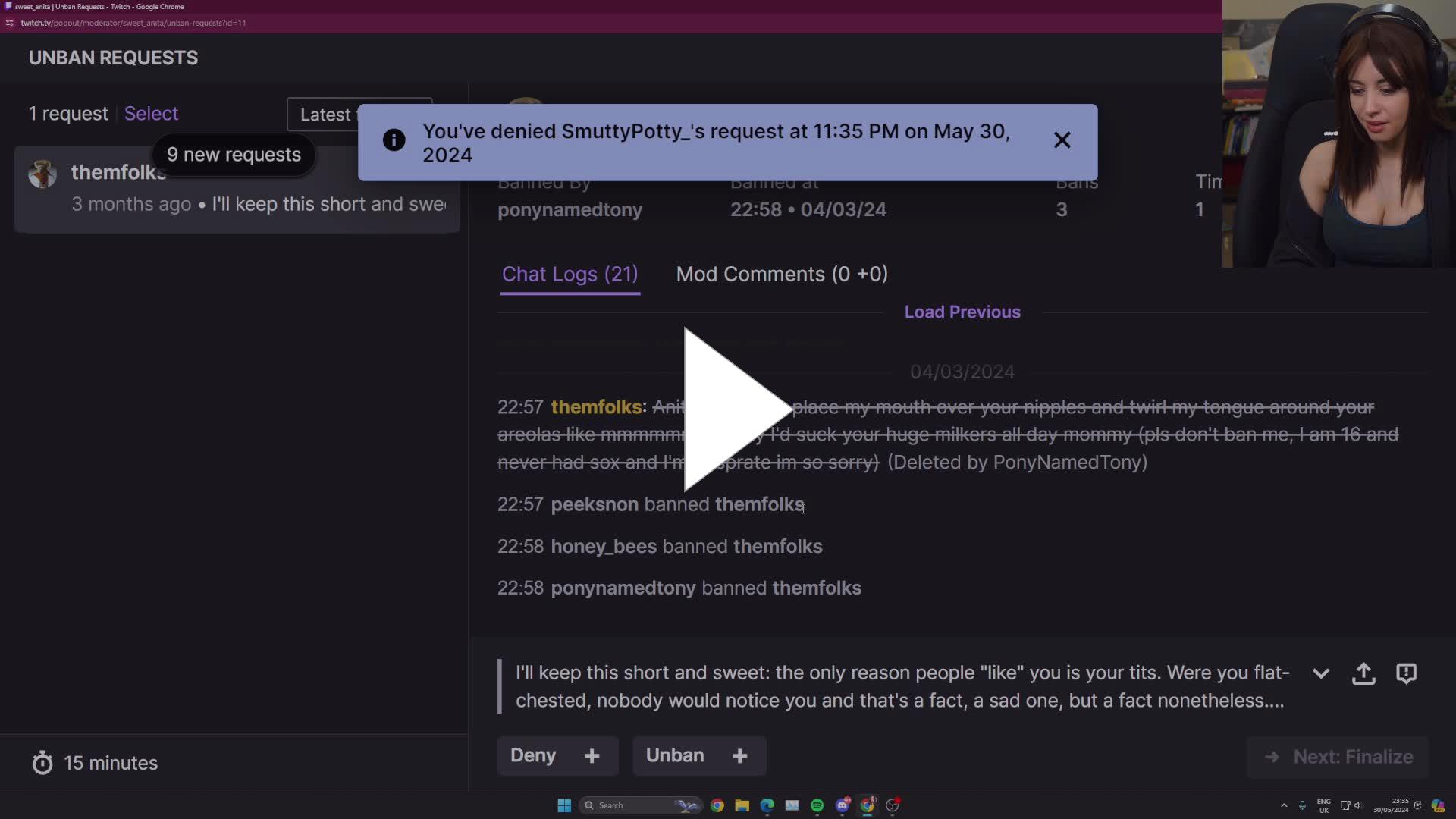
Task: Click the Windows search bar
Action: [641, 805]
